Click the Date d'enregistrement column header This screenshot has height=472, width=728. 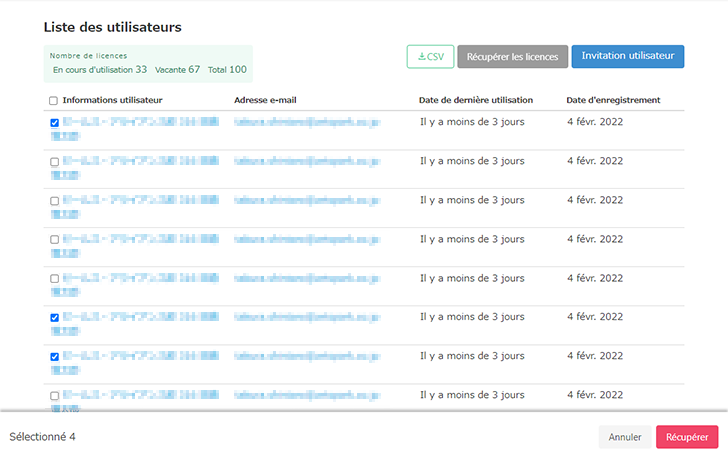click(x=612, y=100)
